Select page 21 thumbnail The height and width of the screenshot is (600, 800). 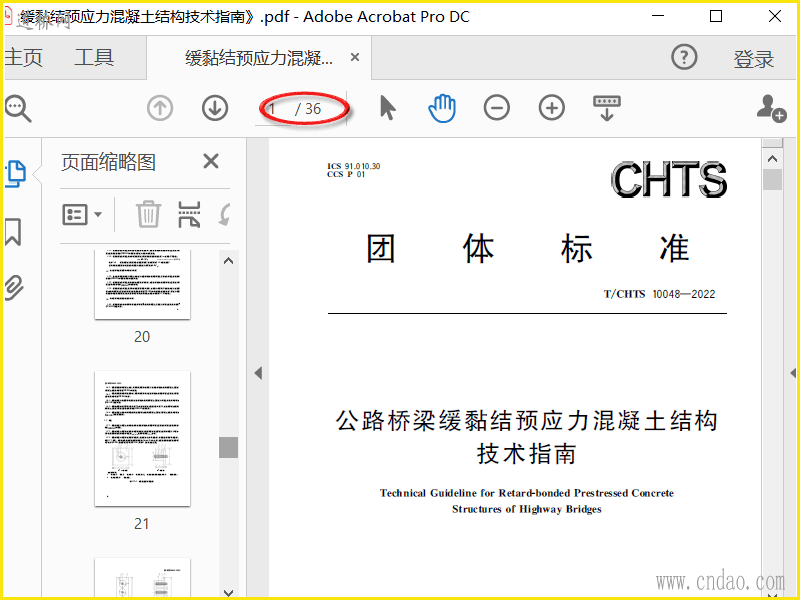click(x=142, y=439)
